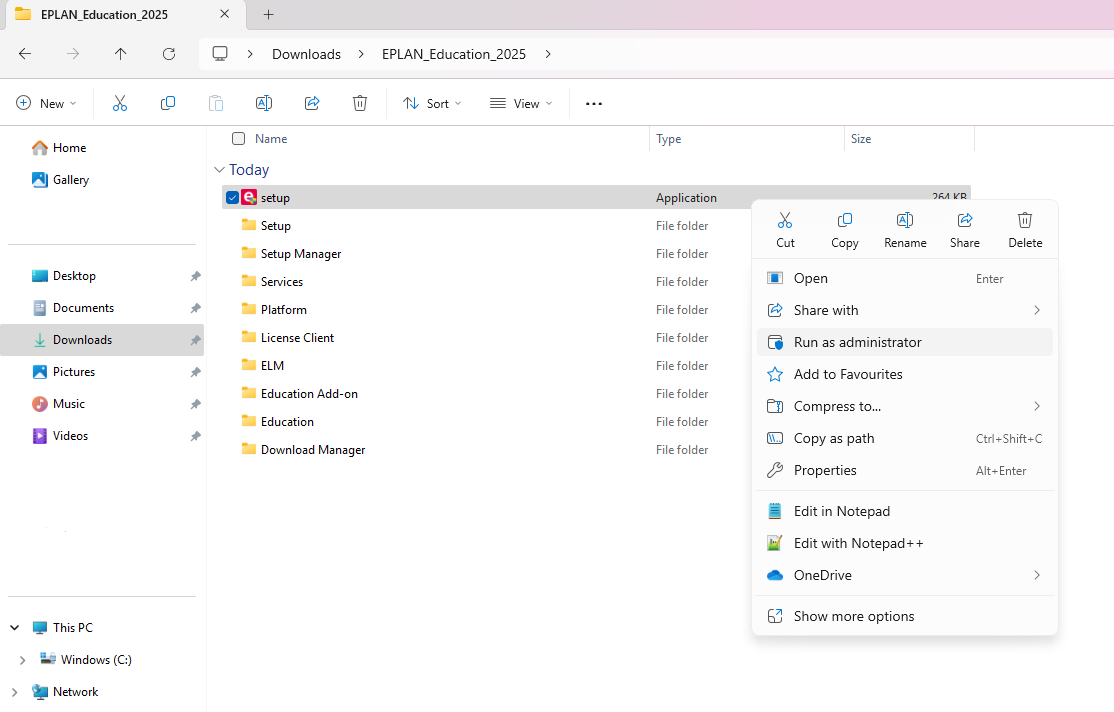This screenshot has width=1114, height=712.
Task: Open the See more toolbar menu
Action: (x=593, y=103)
